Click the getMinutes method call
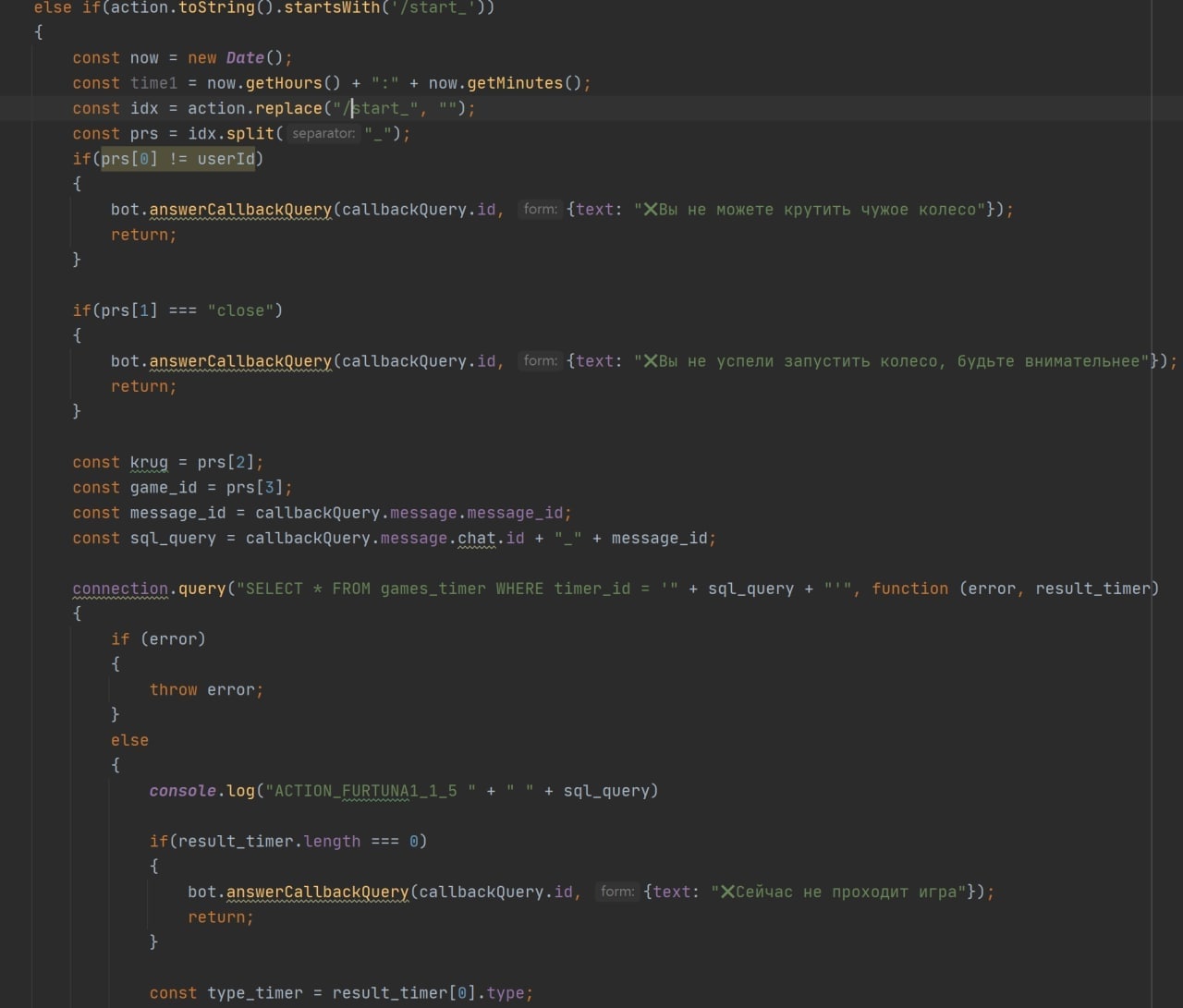This screenshot has width=1183, height=1008. point(515,83)
